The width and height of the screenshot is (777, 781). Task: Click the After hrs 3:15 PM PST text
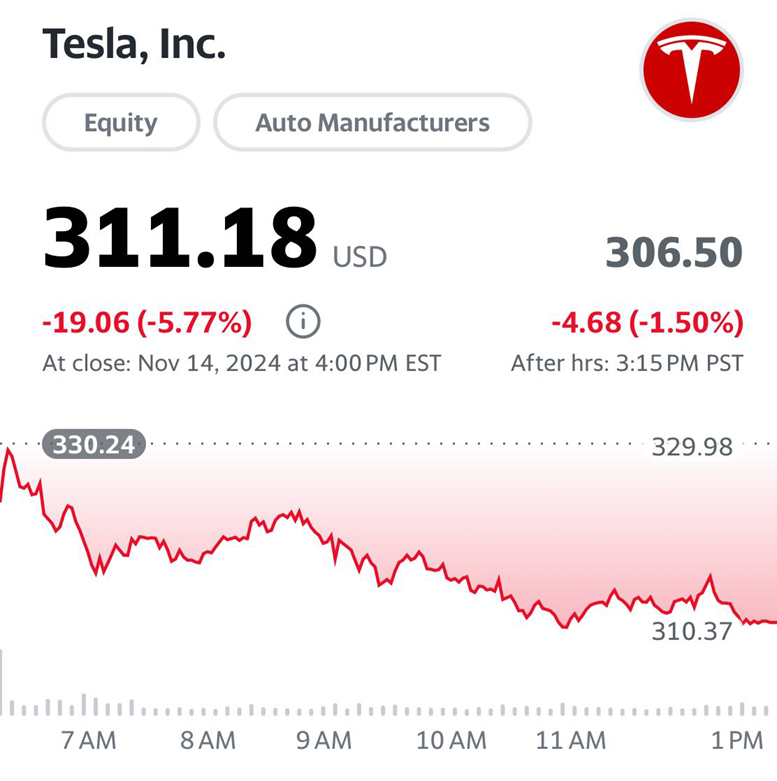click(627, 363)
